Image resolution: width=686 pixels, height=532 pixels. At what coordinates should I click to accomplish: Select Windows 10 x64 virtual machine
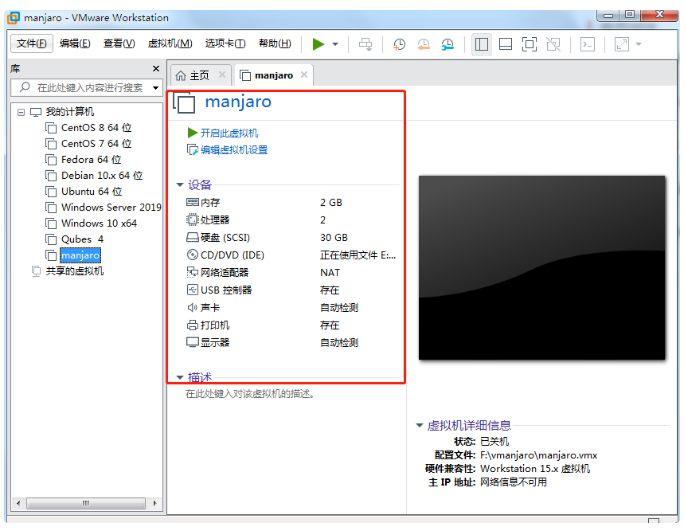pyautogui.click(x=91, y=223)
